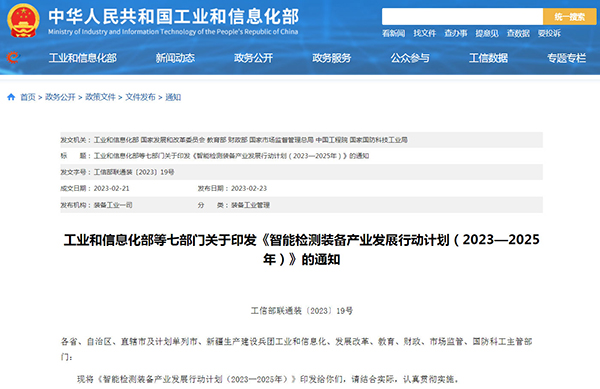Viewport: 600px width, 389px height.
Task: Click 政策文件 in the breadcrumb
Action: [100, 97]
